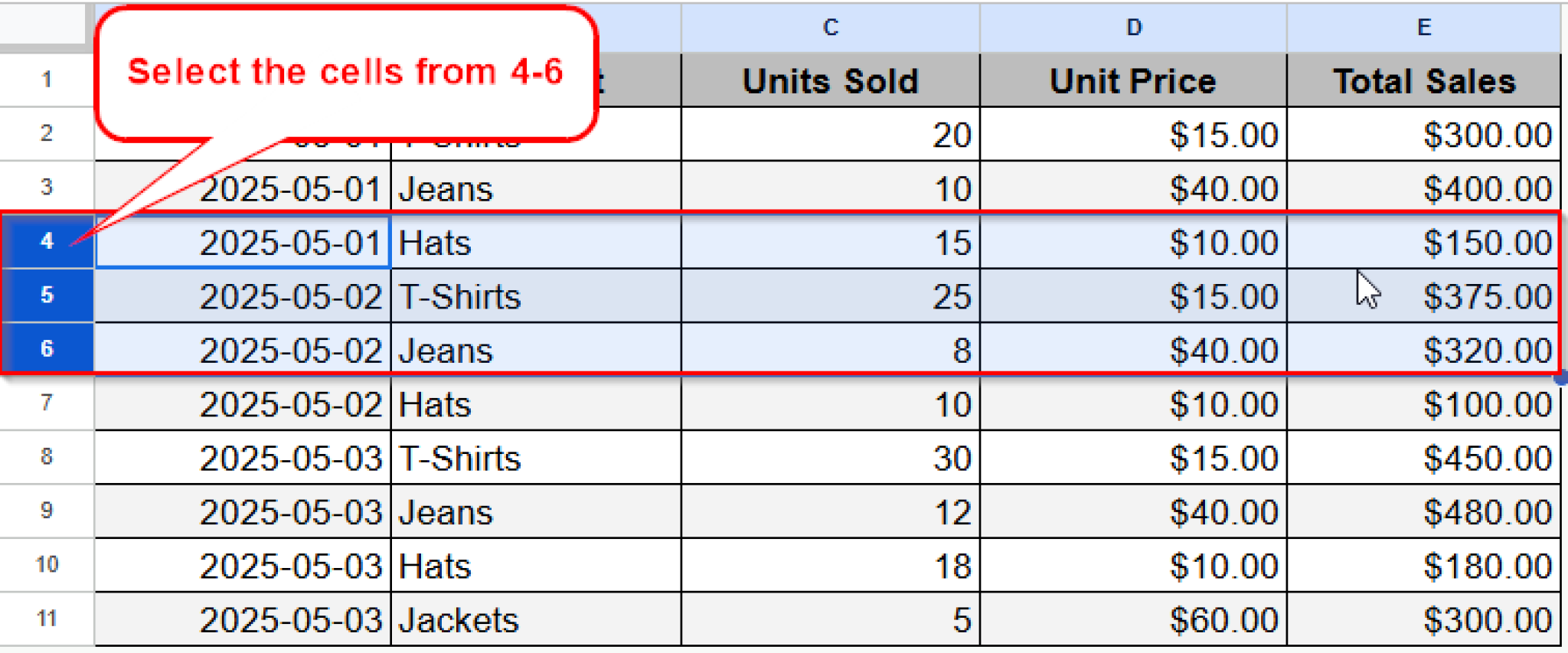Click the row 7 header

(47, 403)
